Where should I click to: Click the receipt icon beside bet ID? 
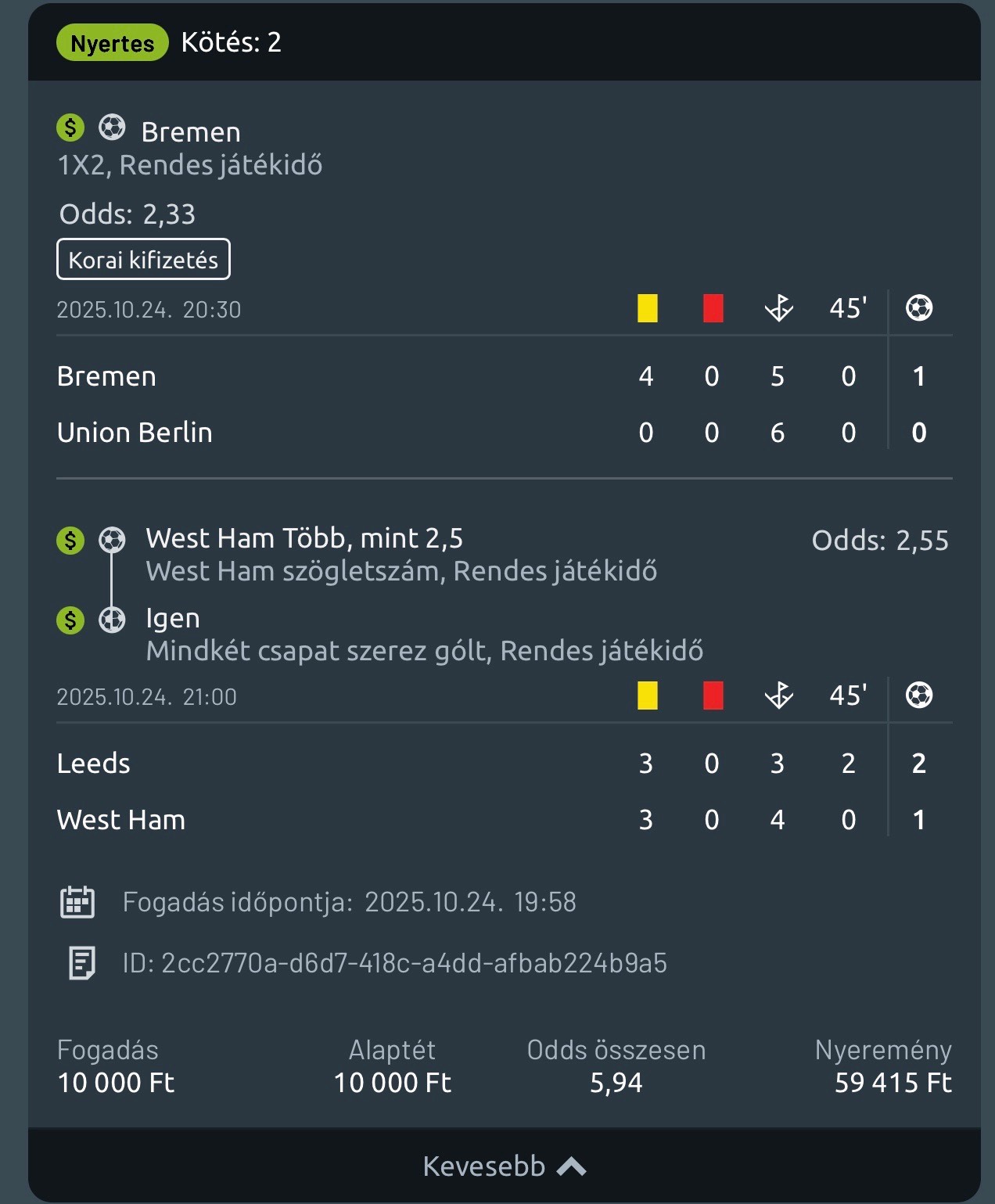click(x=81, y=963)
